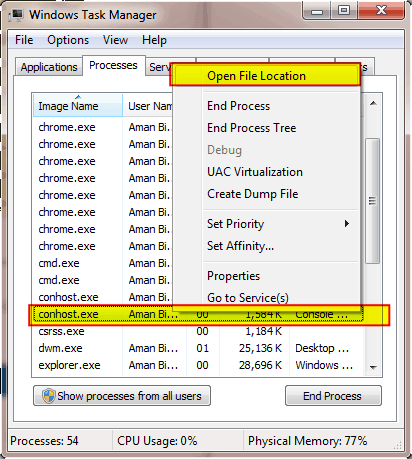Click the Processes: 54 status entry

click(x=44, y=441)
